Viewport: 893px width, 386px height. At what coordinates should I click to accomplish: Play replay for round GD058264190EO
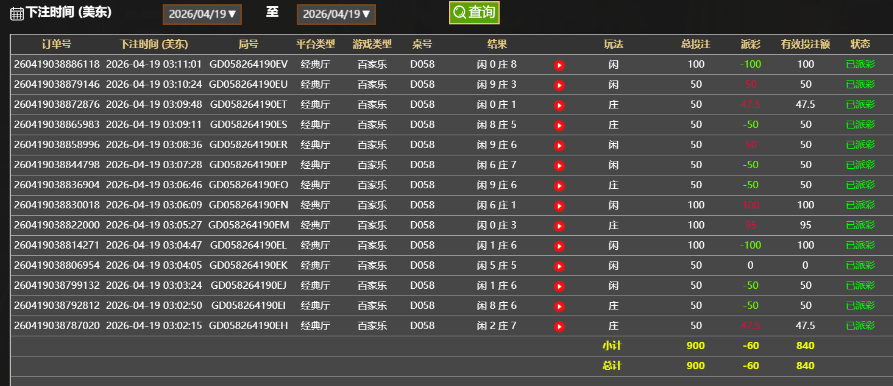559,186
